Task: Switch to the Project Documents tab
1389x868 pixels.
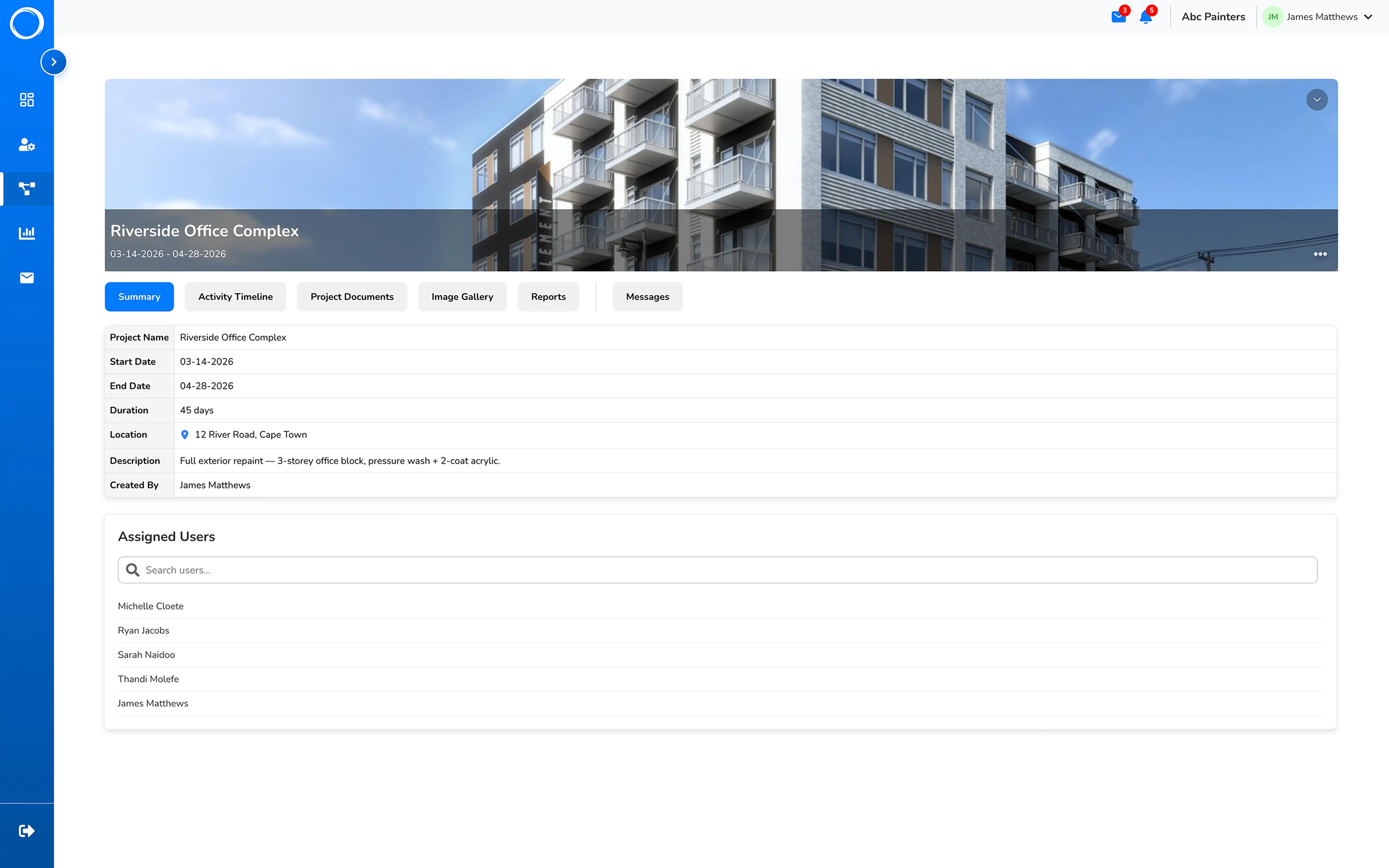Action: 352,297
